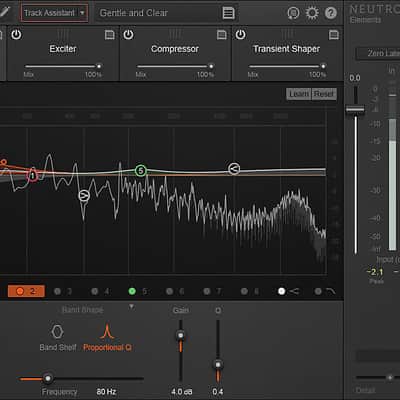Disable green EQ band 5

click(132, 291)
